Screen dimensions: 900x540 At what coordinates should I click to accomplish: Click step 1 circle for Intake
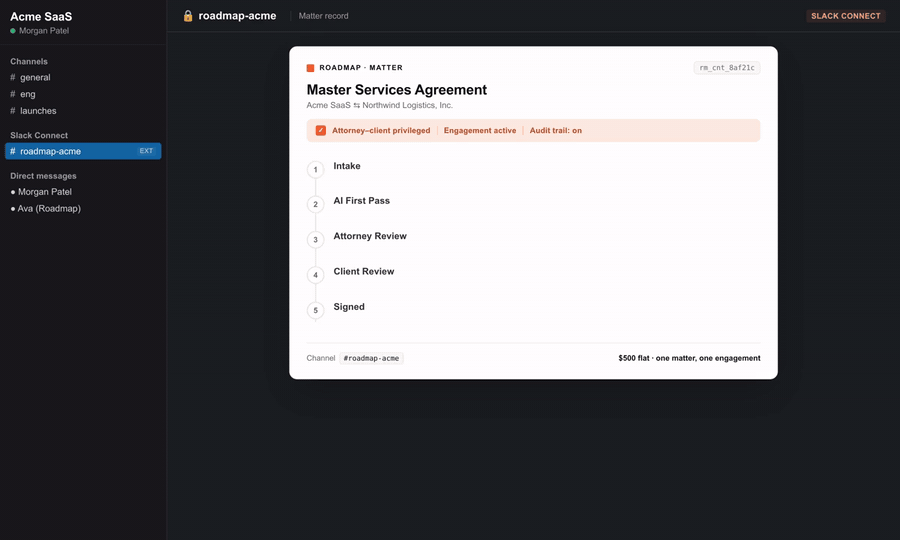pyautogui.click(x=316, y=170)
